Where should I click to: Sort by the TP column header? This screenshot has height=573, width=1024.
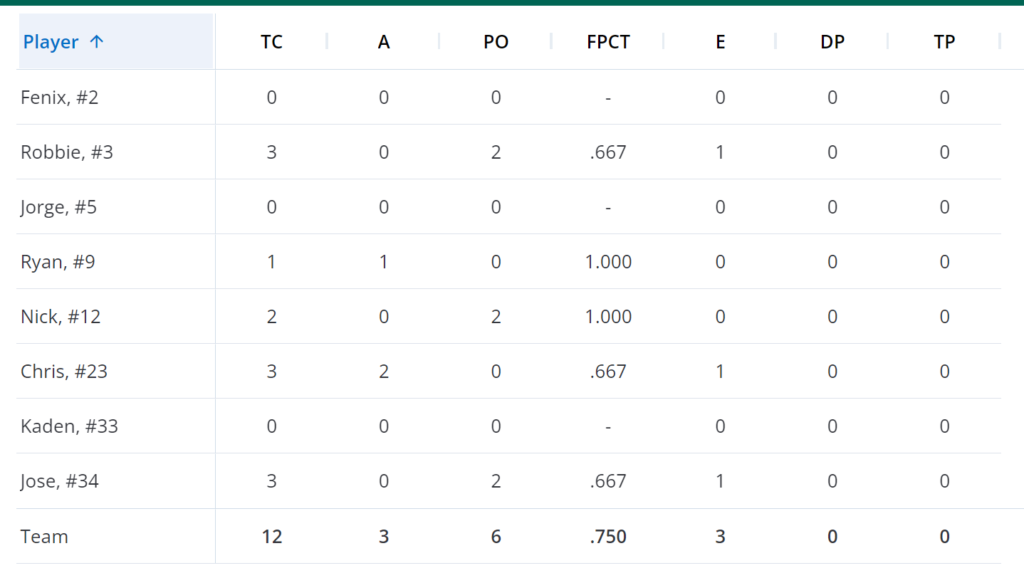pos(944,42)
